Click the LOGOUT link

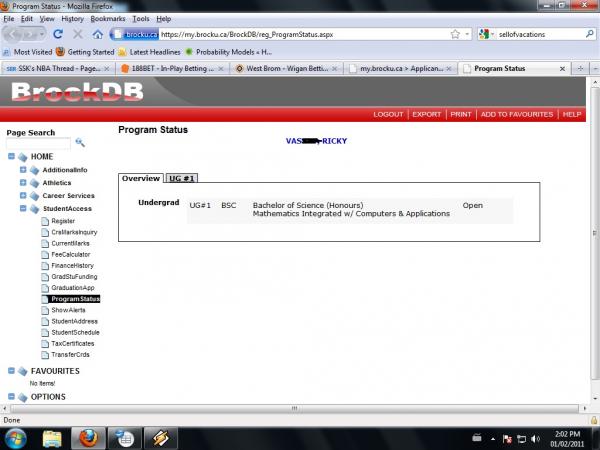point(388,114)
